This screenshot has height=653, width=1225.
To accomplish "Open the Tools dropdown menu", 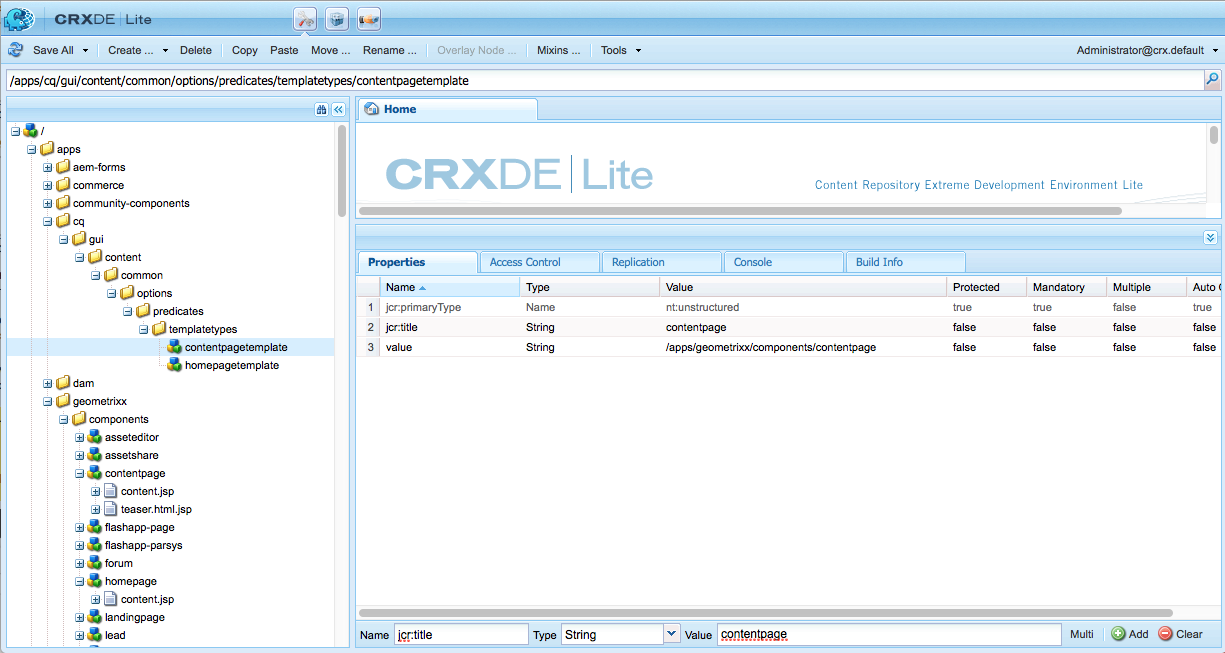I will [621, 50].
